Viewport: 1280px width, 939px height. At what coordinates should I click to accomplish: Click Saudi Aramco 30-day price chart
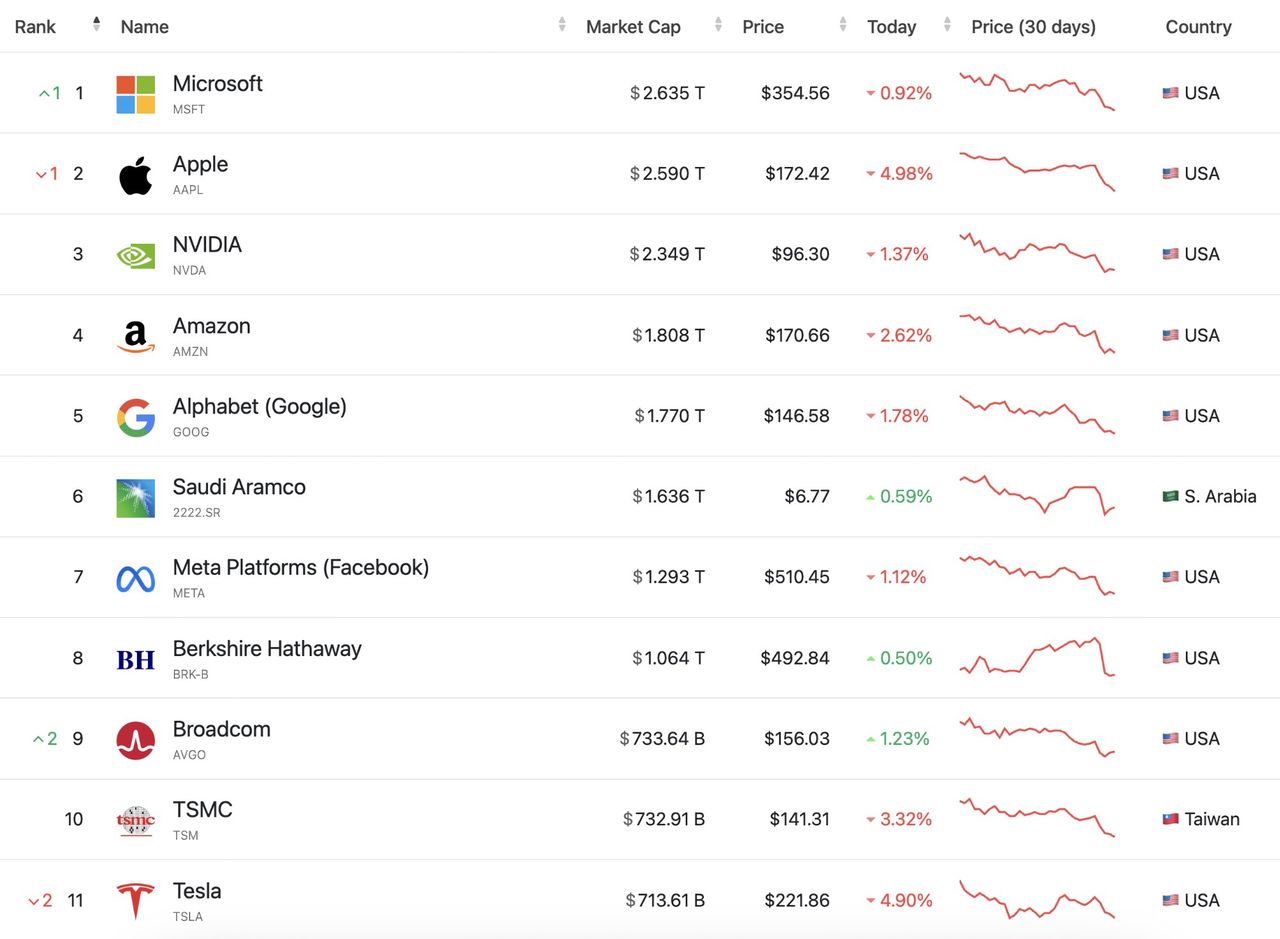[1036, 495]
